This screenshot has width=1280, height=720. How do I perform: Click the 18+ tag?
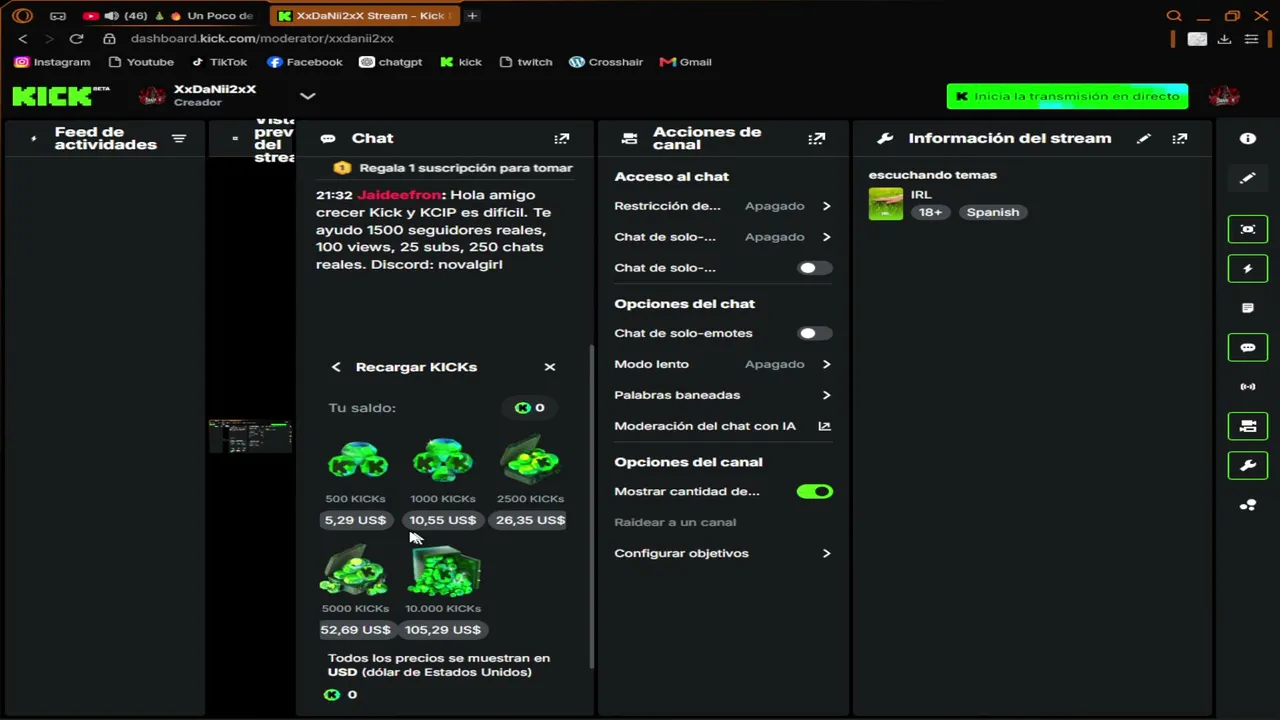pyautogui.click(x=930, y=212)
